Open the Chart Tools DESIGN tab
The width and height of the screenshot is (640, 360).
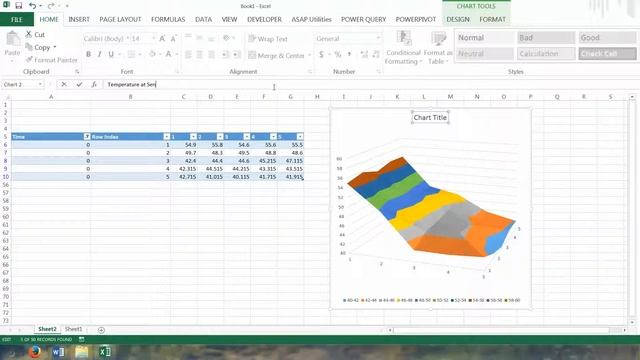[x=458, y=19]
